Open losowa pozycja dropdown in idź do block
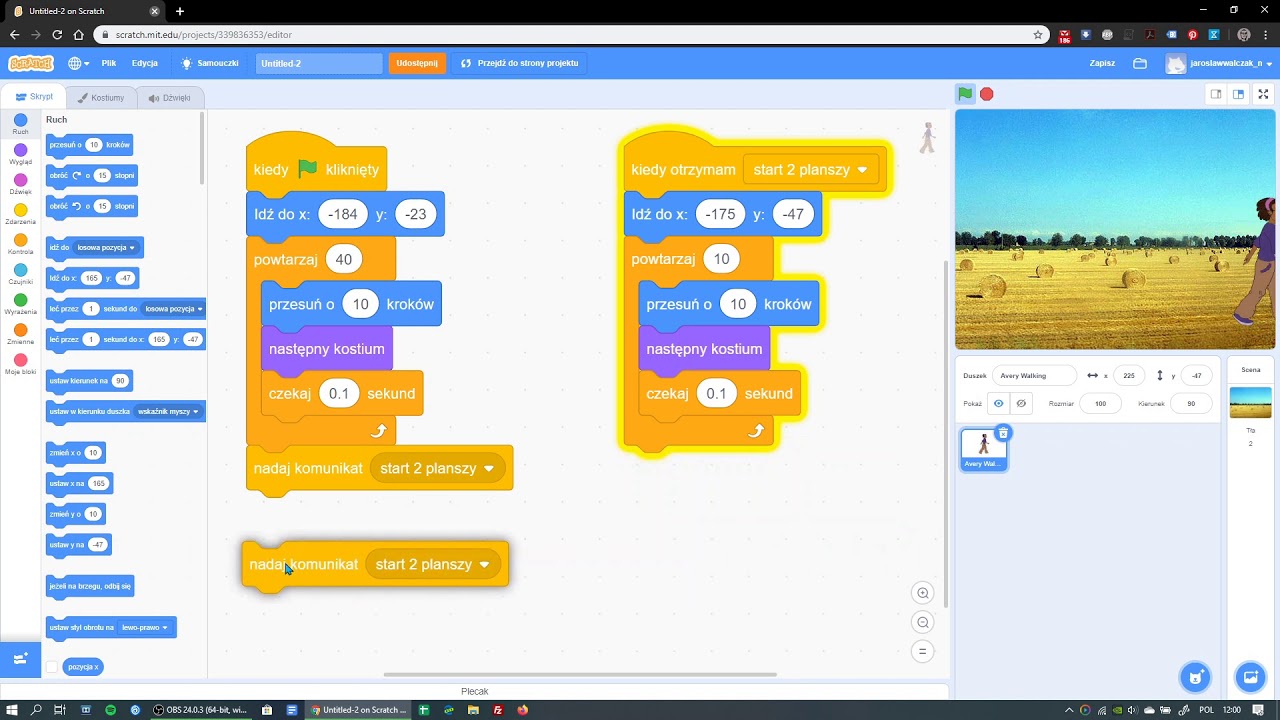 [x=106, y=247]
